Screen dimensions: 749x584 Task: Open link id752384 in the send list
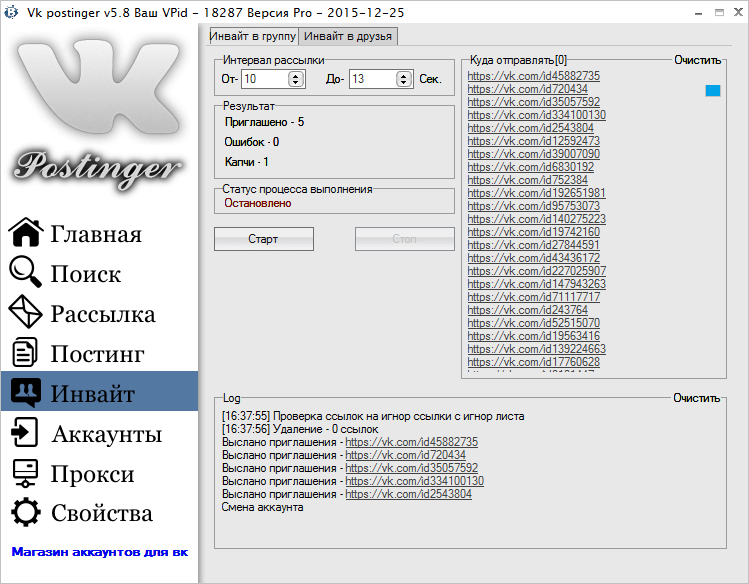coord(527,180)
